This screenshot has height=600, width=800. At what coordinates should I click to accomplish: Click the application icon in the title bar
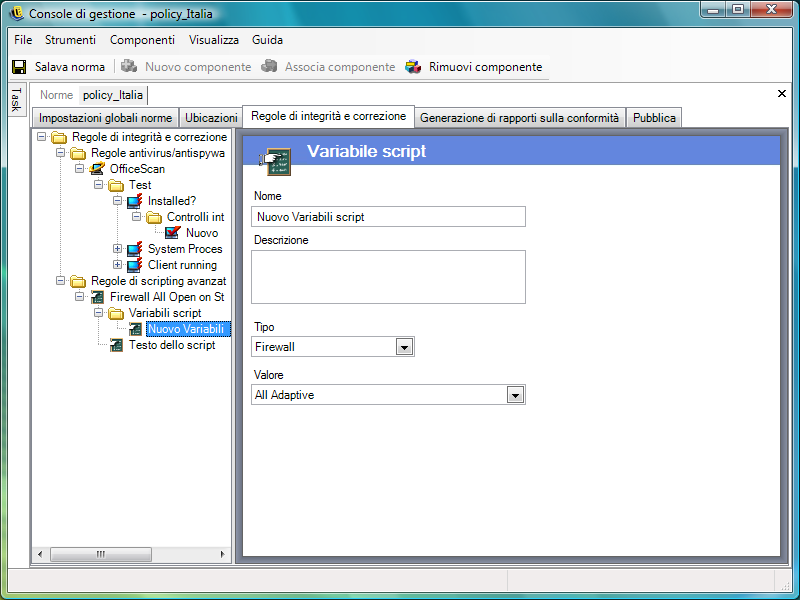(x=16, y=13)
